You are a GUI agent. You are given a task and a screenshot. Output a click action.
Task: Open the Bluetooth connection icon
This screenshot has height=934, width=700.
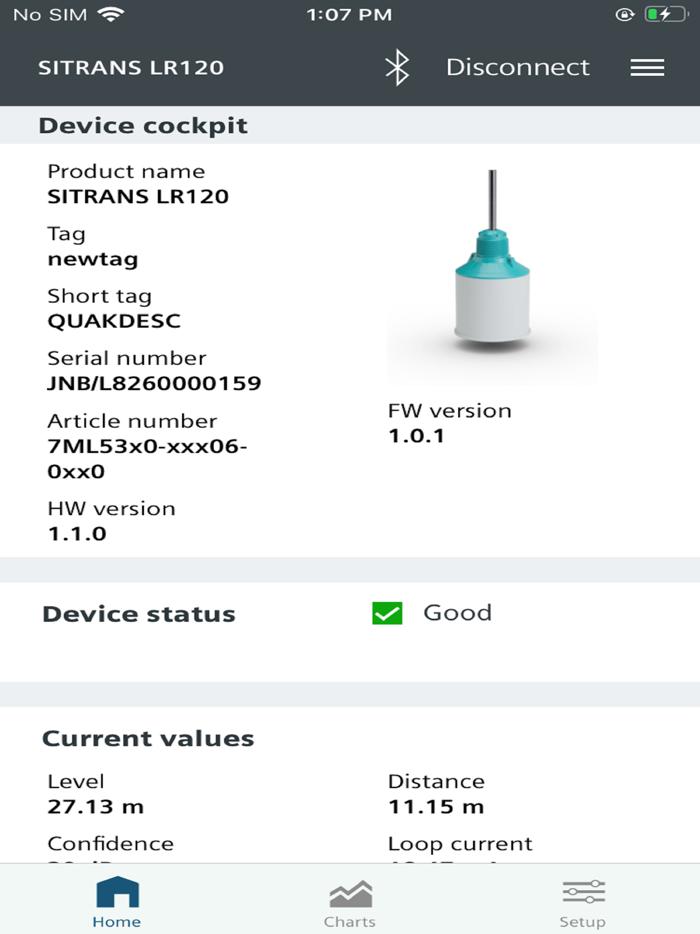tap(398, 67)
